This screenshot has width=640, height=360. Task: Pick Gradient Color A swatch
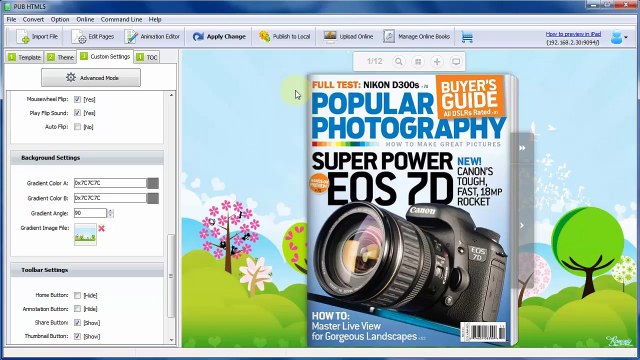[x=153, y=183]
